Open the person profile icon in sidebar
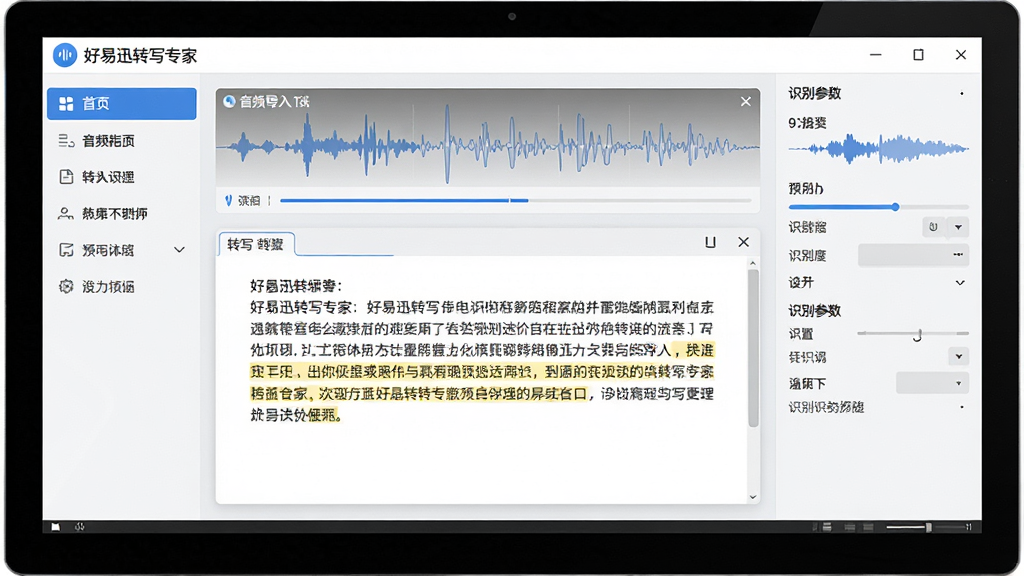Image resolution: width=1024 pixels, height=576 pixels. click(66, 214)
